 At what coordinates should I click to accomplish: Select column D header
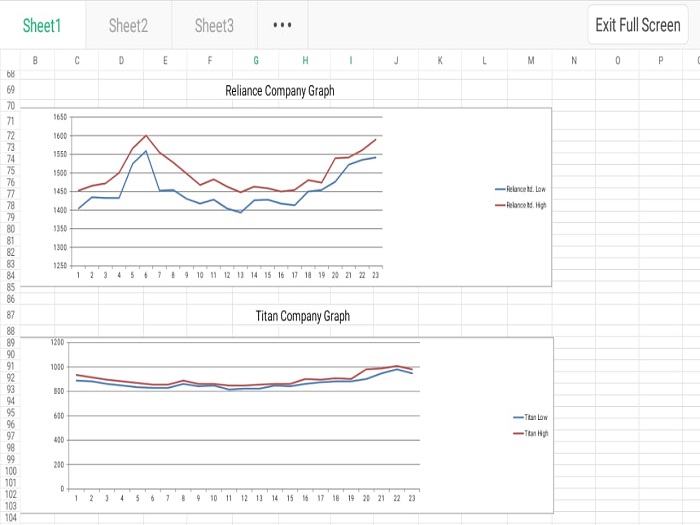[121, 60]
